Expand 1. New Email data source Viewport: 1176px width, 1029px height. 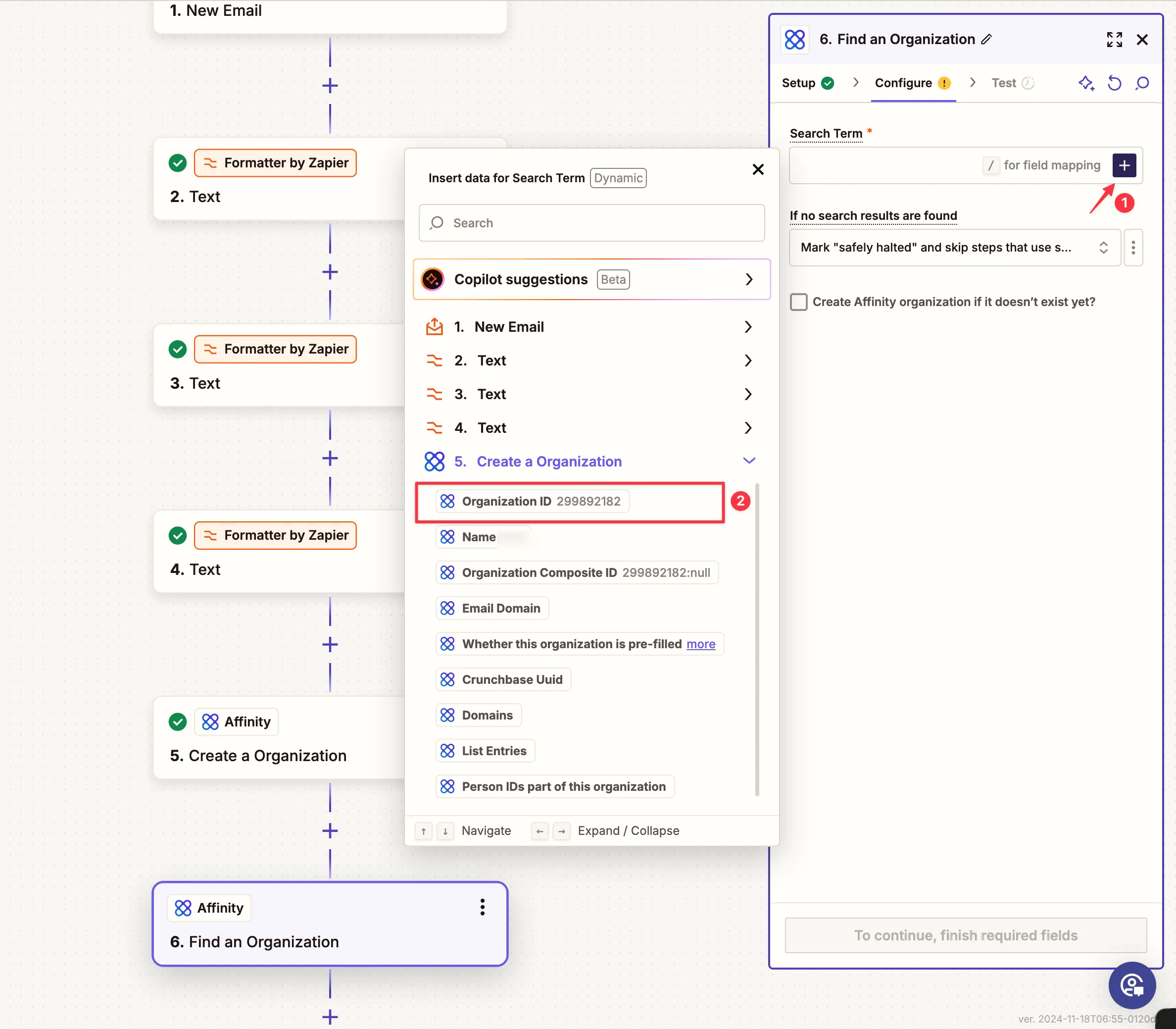coord(591,327)
